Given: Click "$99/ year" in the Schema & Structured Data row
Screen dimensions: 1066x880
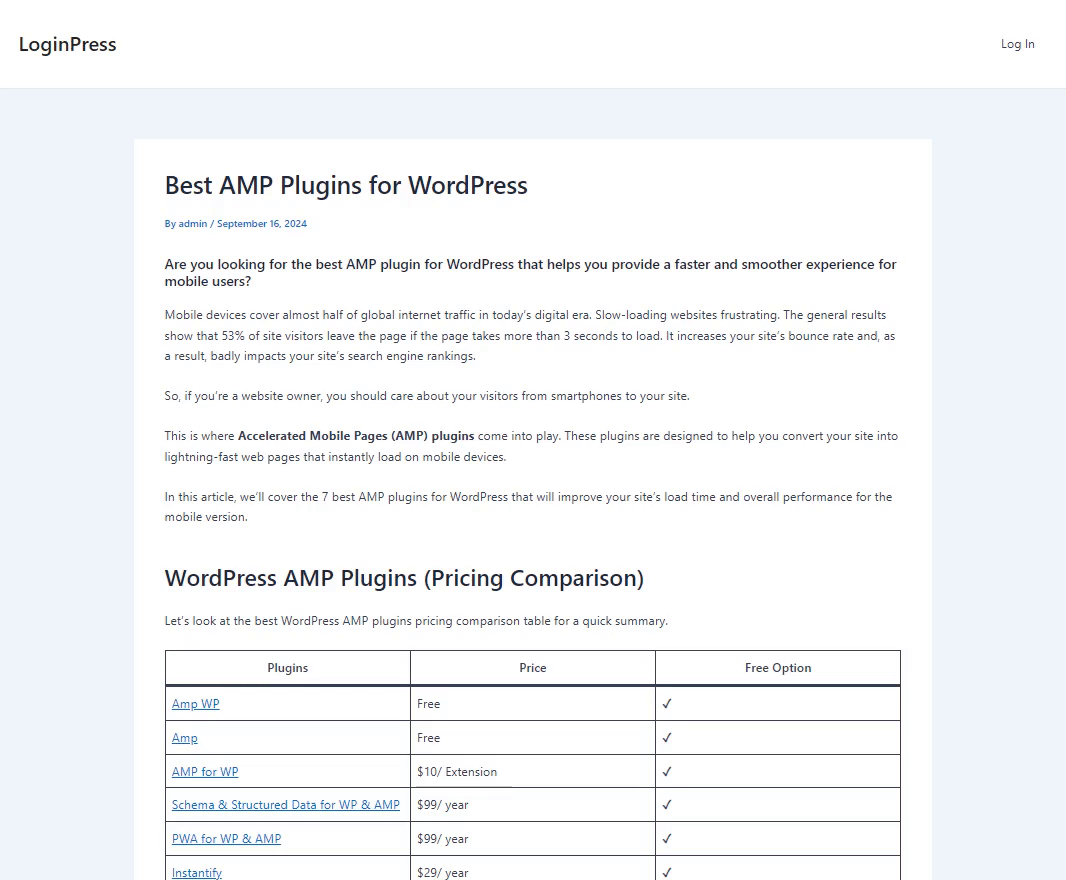Looking at the screenshot, I should click(443, 805).
